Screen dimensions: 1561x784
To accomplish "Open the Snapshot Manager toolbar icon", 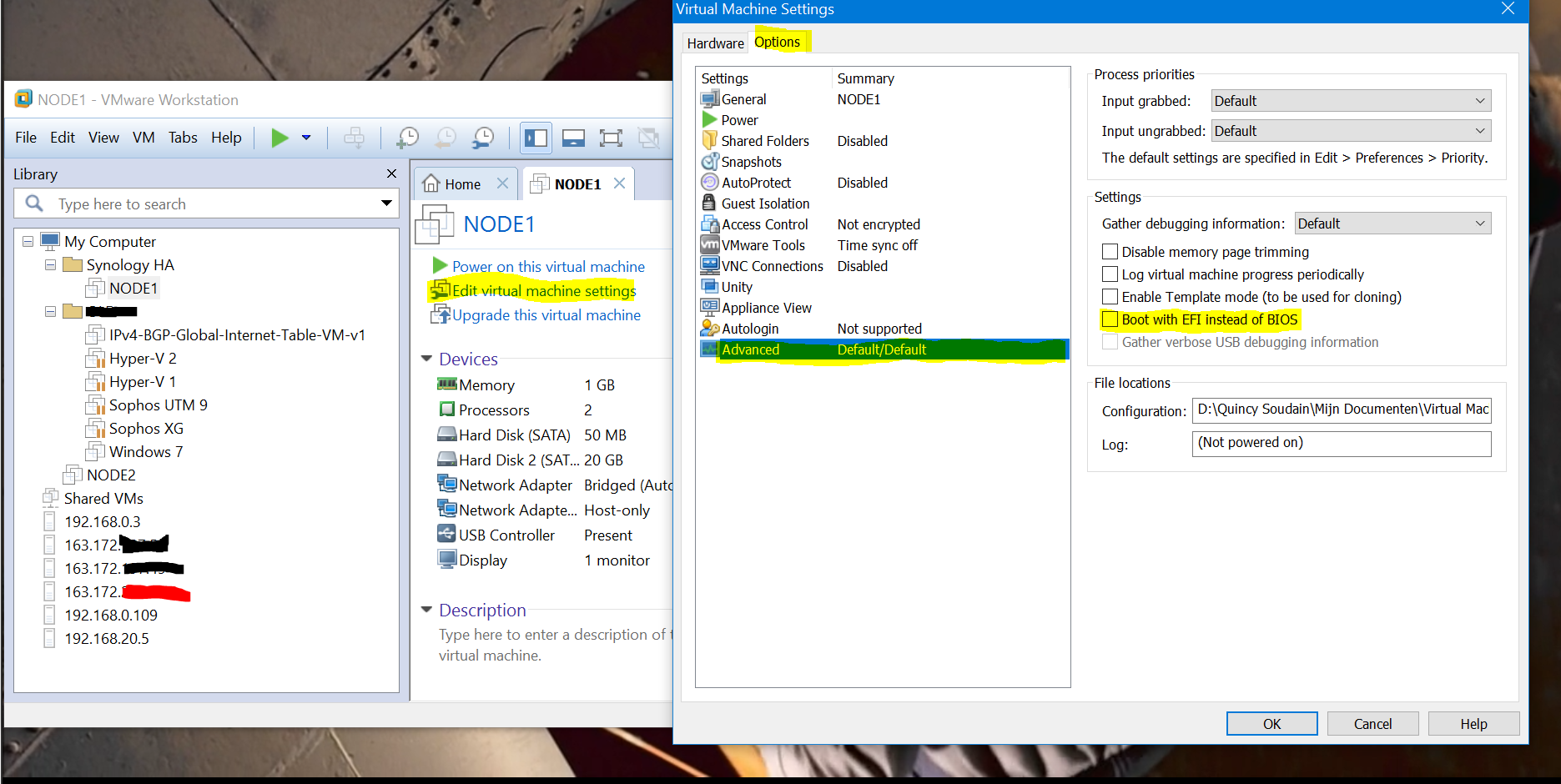I will (483, 138).
